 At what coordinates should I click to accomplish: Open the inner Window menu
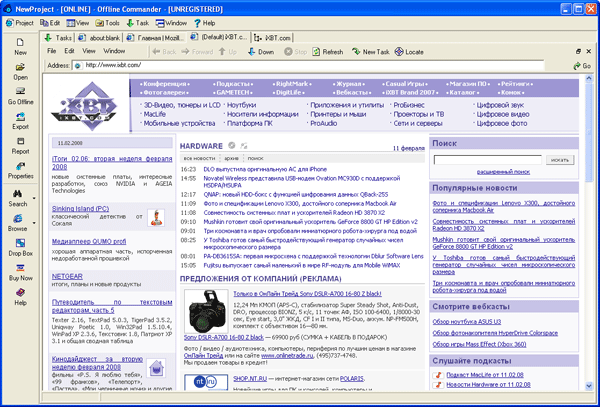[114, 51]
